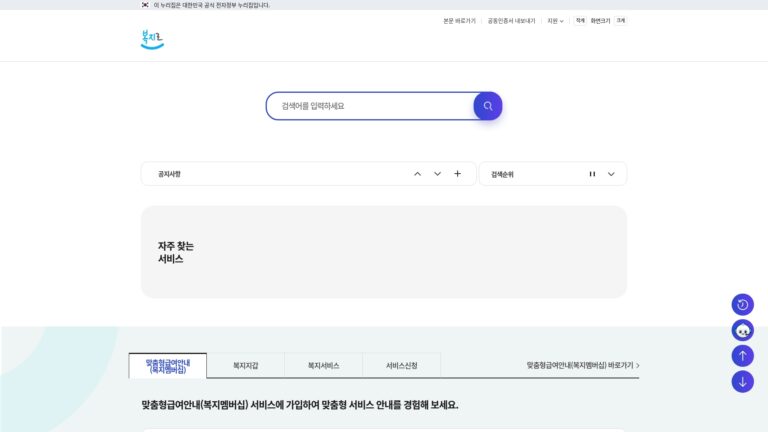Viewport: 768px width, 432px height.
Task: Pause the 검색순위 ranking rotation
Action: (x=592, y=174)
